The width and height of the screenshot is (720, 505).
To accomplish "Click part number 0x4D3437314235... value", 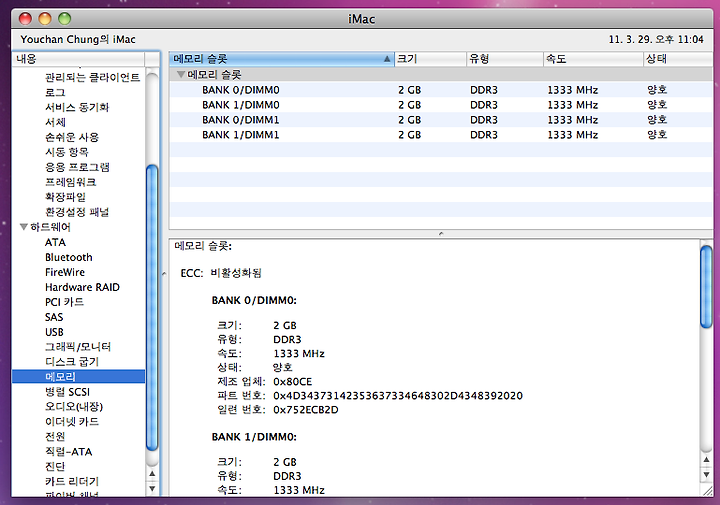I will click(x=398, y=396).
